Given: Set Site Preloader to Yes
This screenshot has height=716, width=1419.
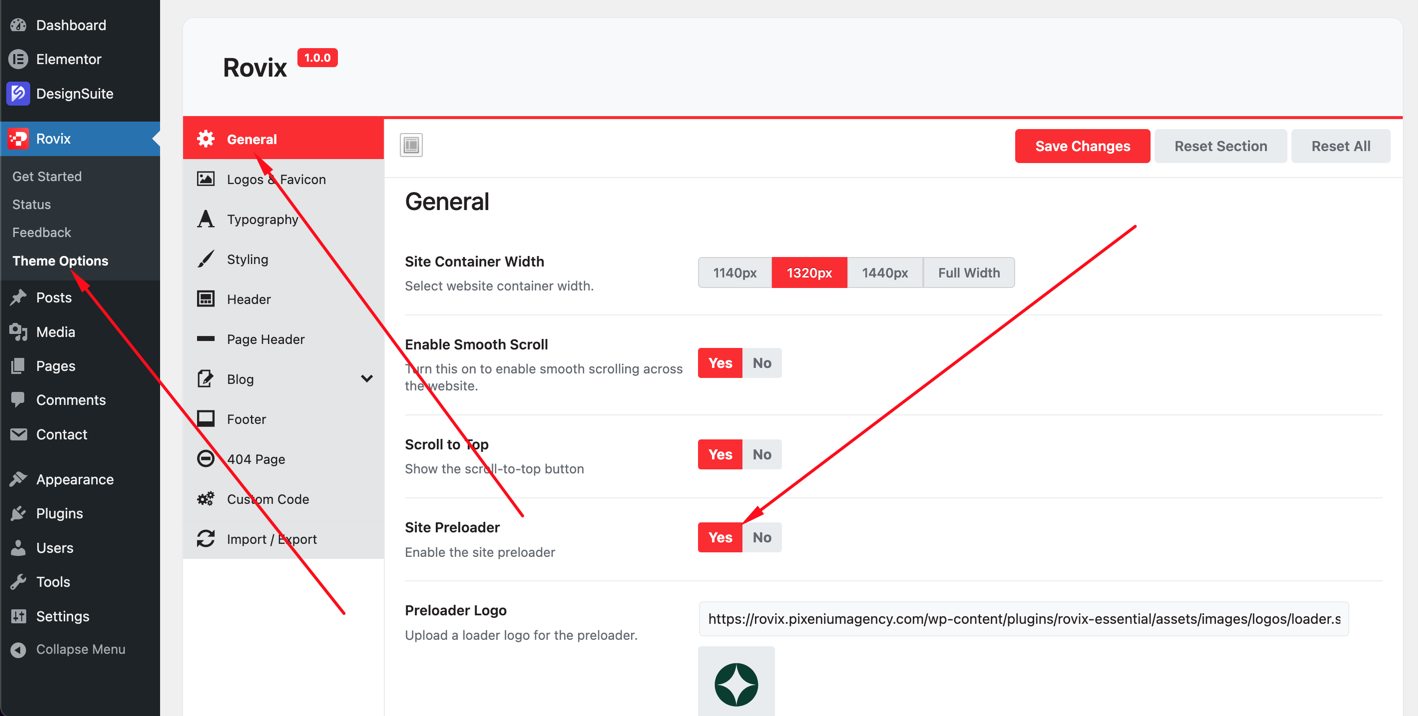Looking at the screenshot, I should tap(720, 537).
